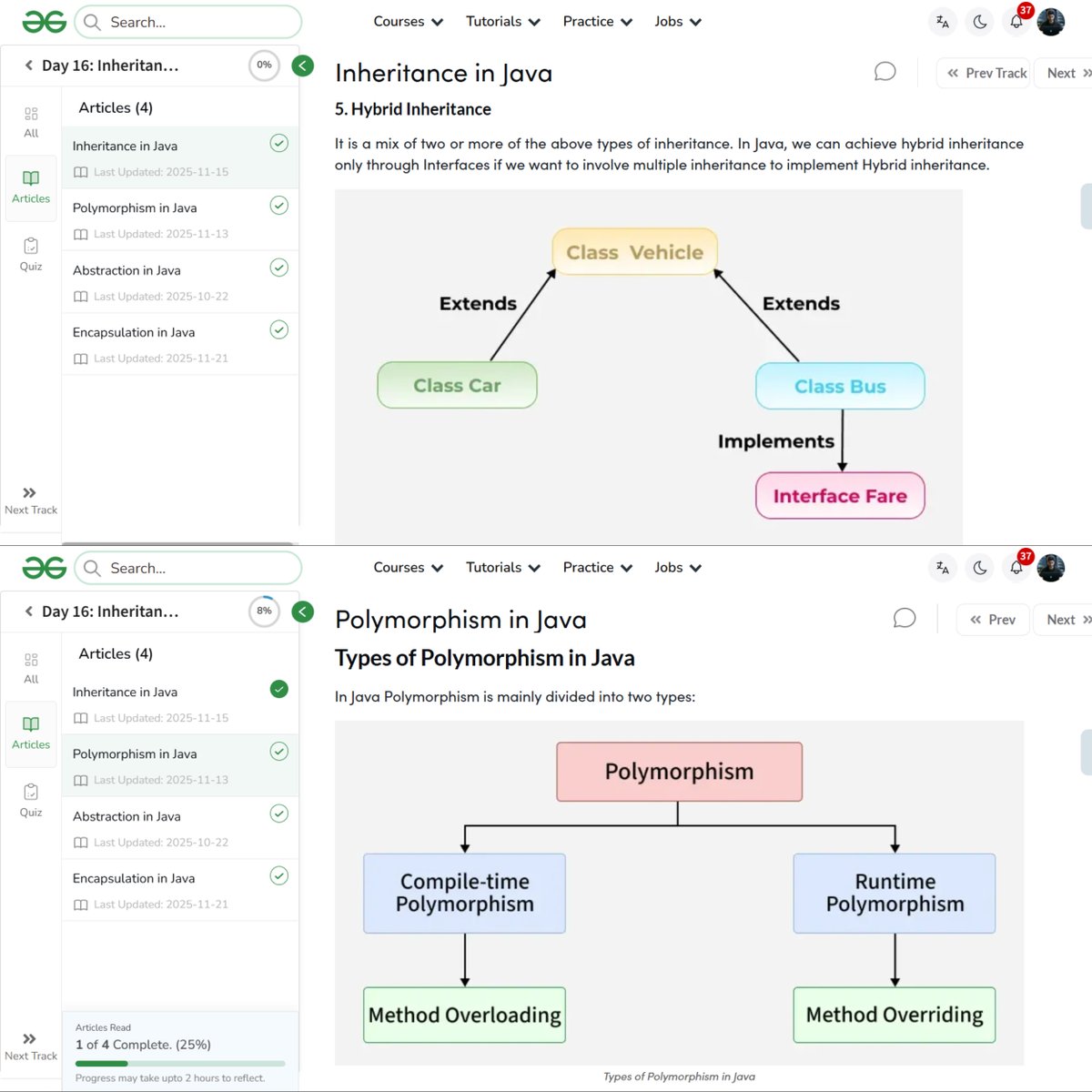Go to Next Track using the button
The width and height of the screenshot is (1092, 1092).
(30, 499)
